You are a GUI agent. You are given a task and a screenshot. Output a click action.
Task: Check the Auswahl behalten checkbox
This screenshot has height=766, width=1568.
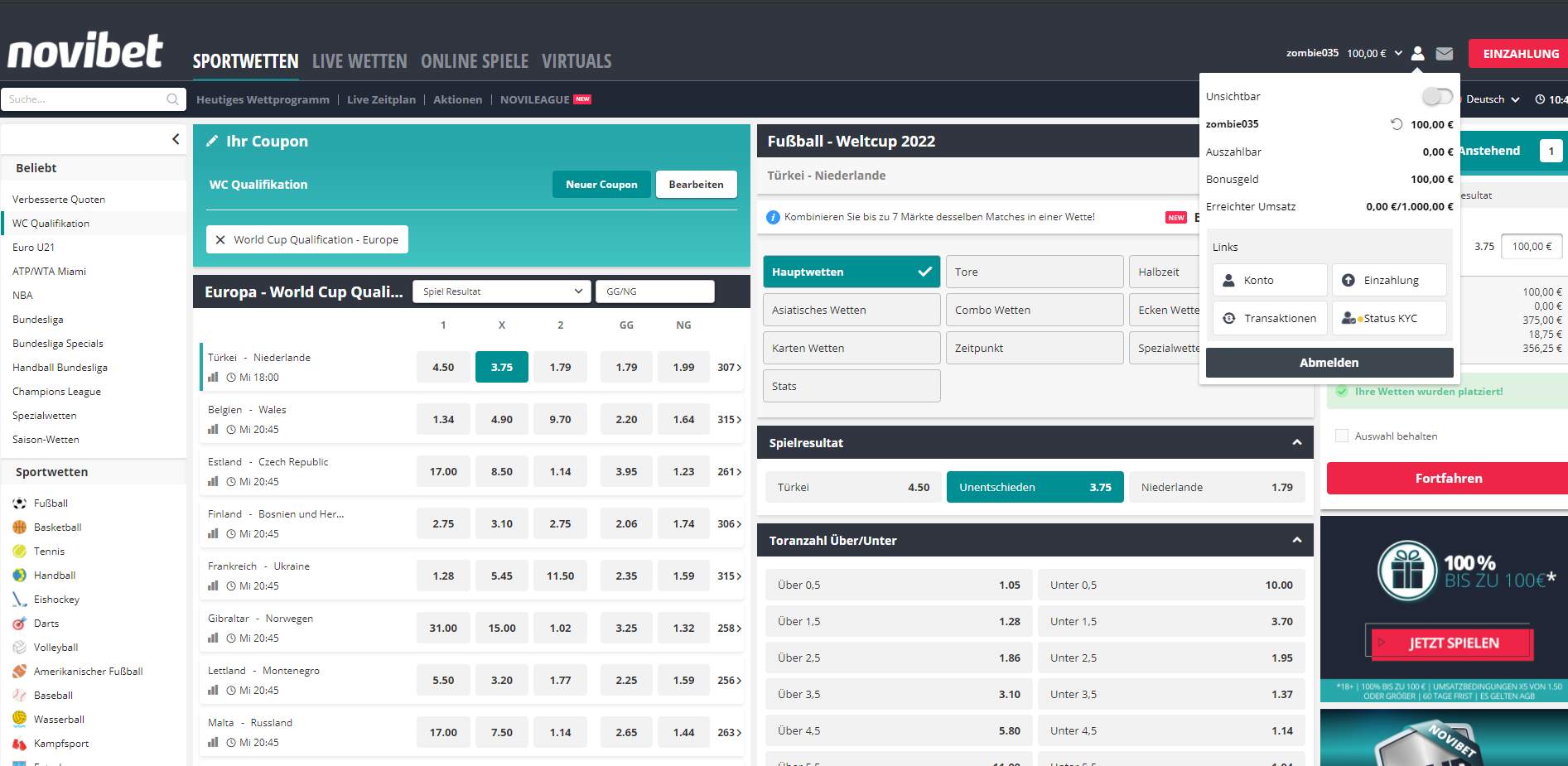tap(1342, 436)
